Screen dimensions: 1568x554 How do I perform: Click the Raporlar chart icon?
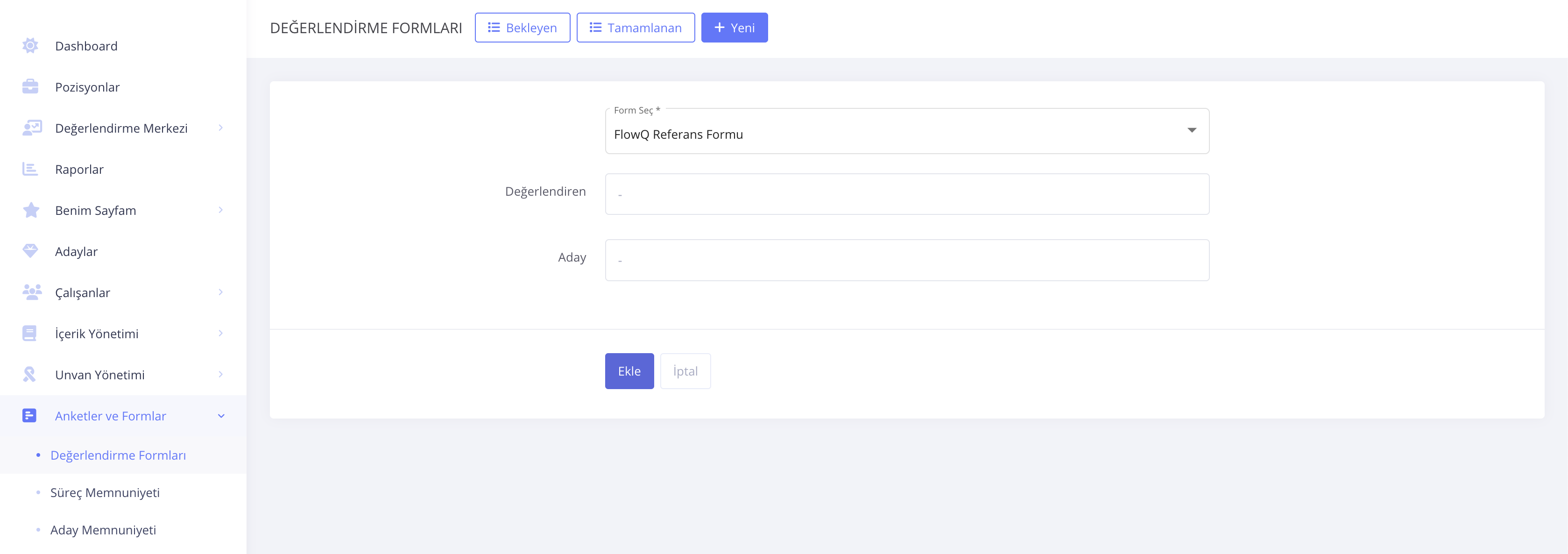click(30, 169)
